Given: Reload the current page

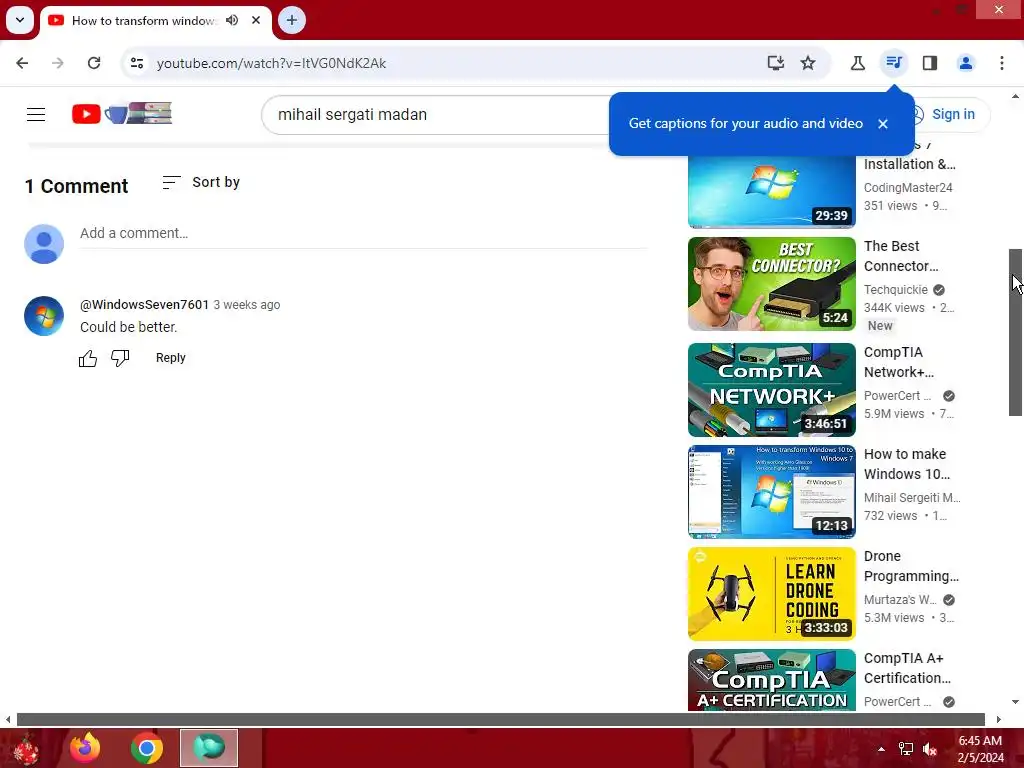Looking at the screenshot, I should coord(94,63).
